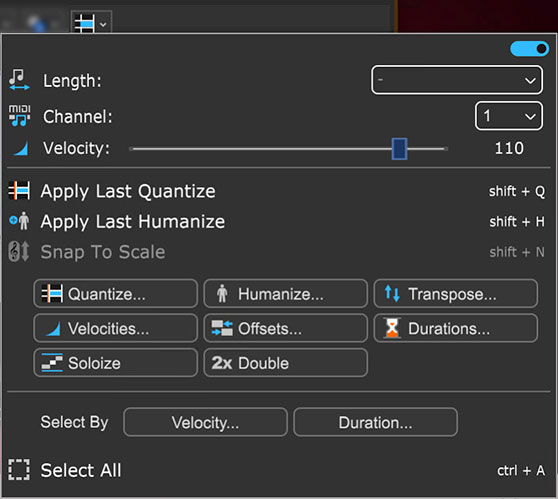Screen dimensions: 558x499
Task: Expand the arrow next to quantize toolbar icon
Action: (103, 25)
